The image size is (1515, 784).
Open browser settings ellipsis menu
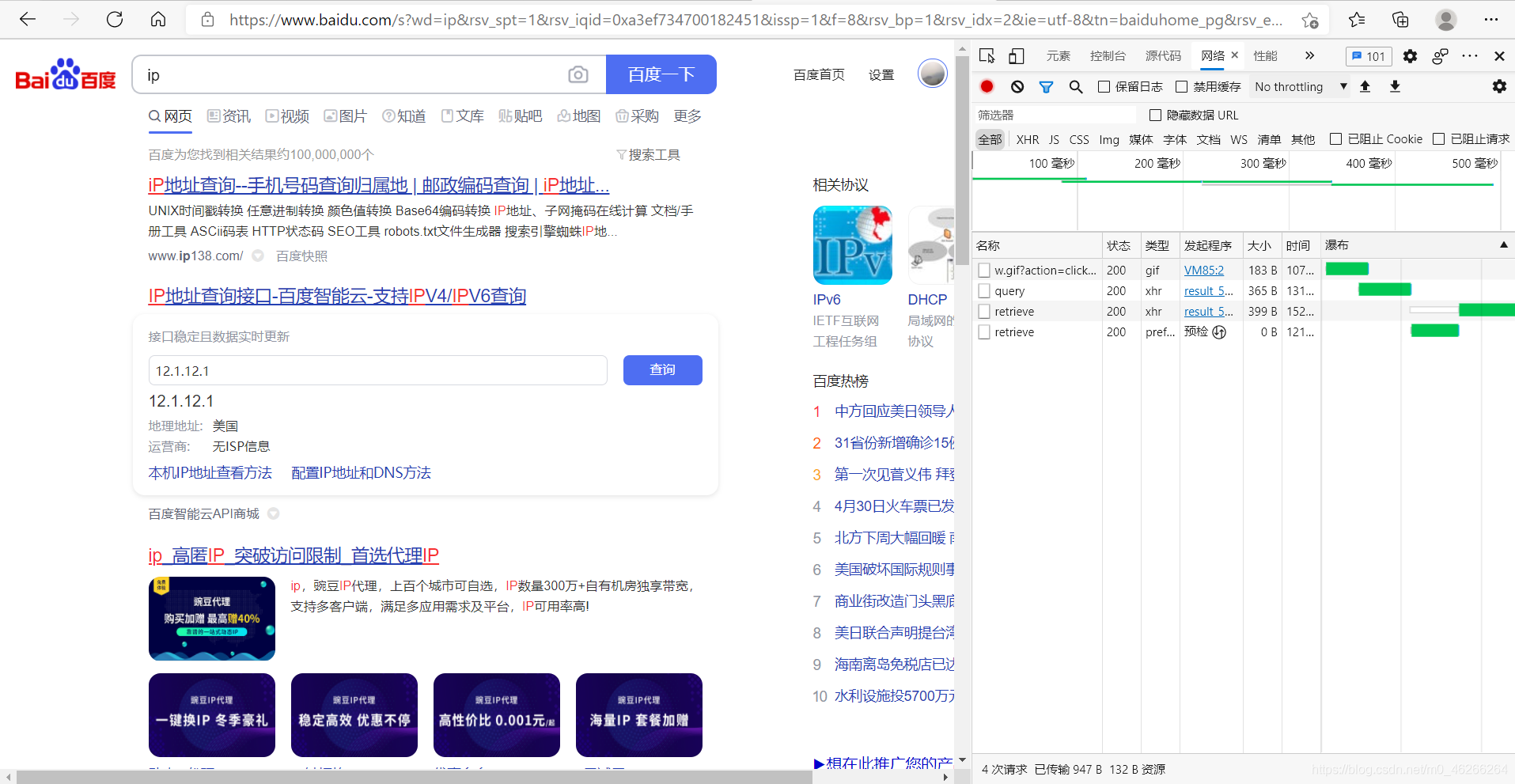[1491, 20]
